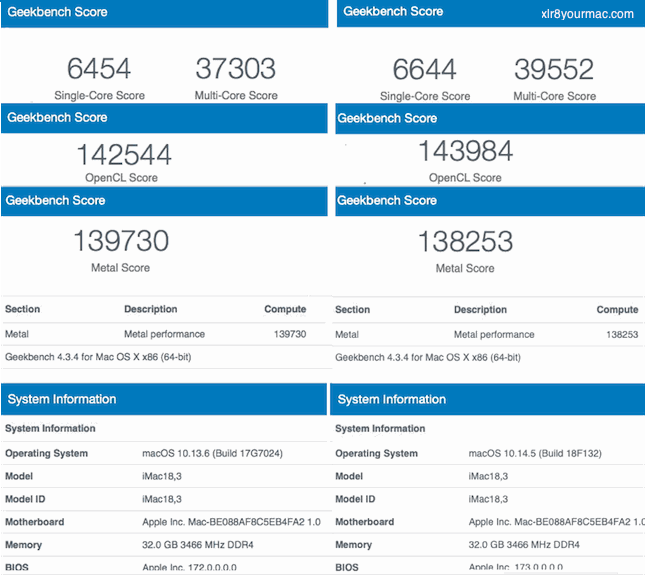650x575 pixels.
Task: Click the 6644 single-core score value
Action: click(x=424, y=69)
